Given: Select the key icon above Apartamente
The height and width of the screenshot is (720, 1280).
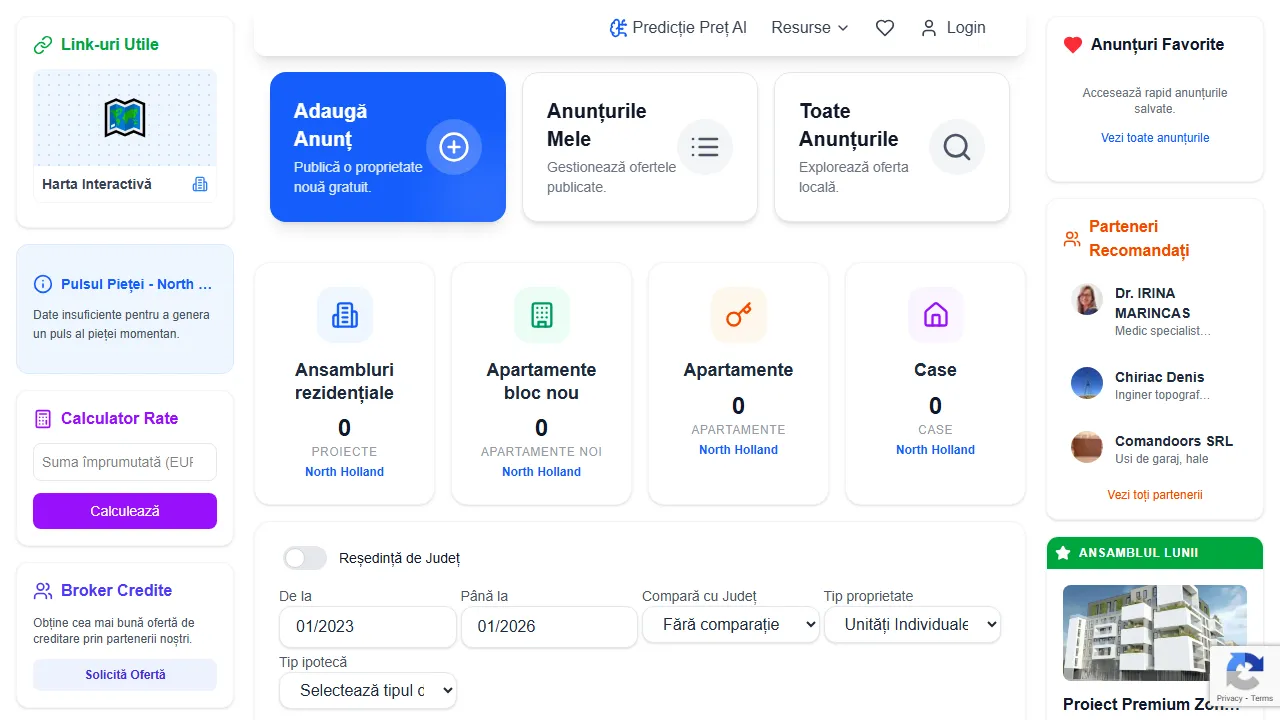Looking at the screenshot, I should [x=738, y=315].
